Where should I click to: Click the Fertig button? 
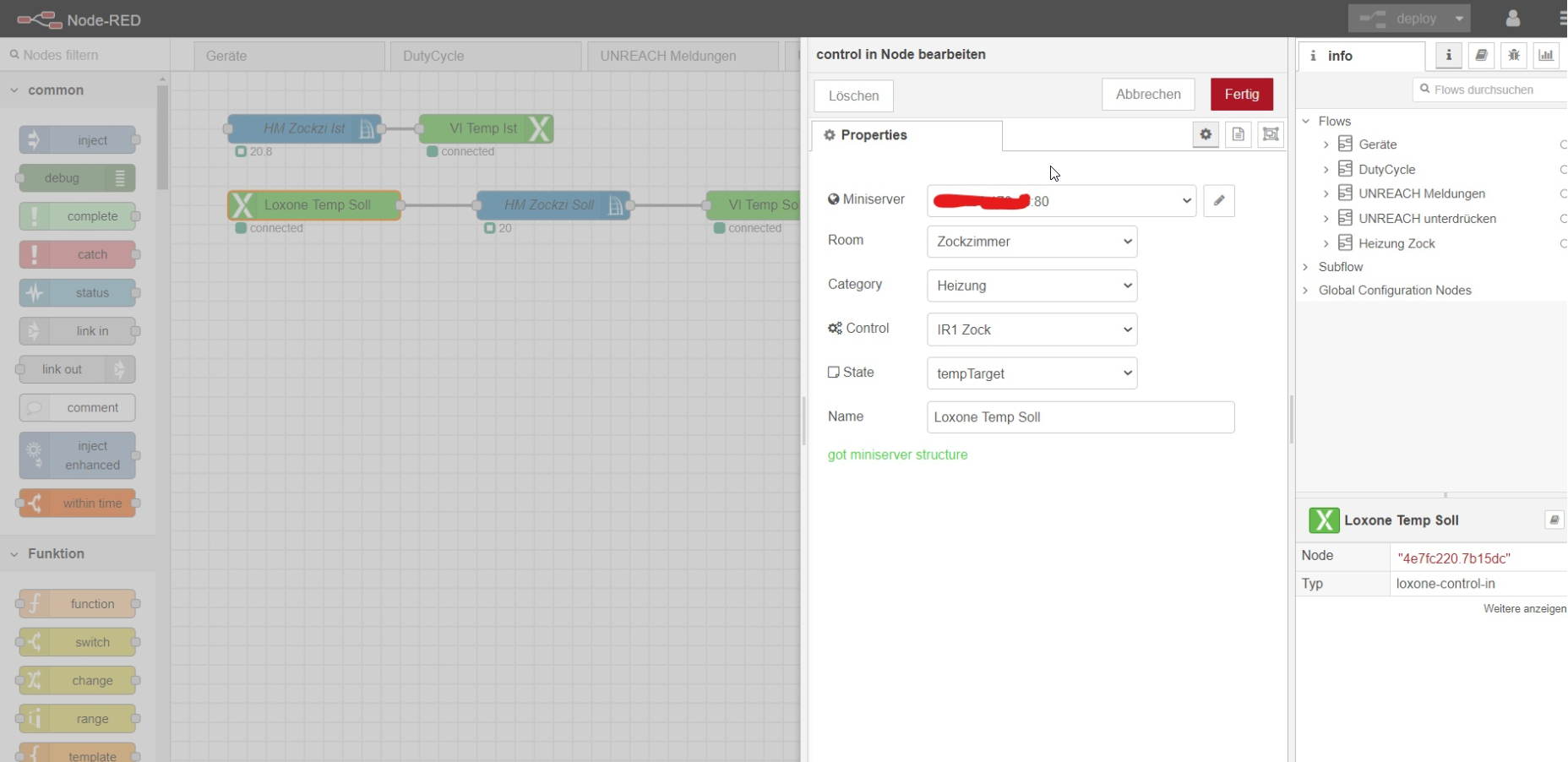pyautogui.click(x=1242, y=94)
